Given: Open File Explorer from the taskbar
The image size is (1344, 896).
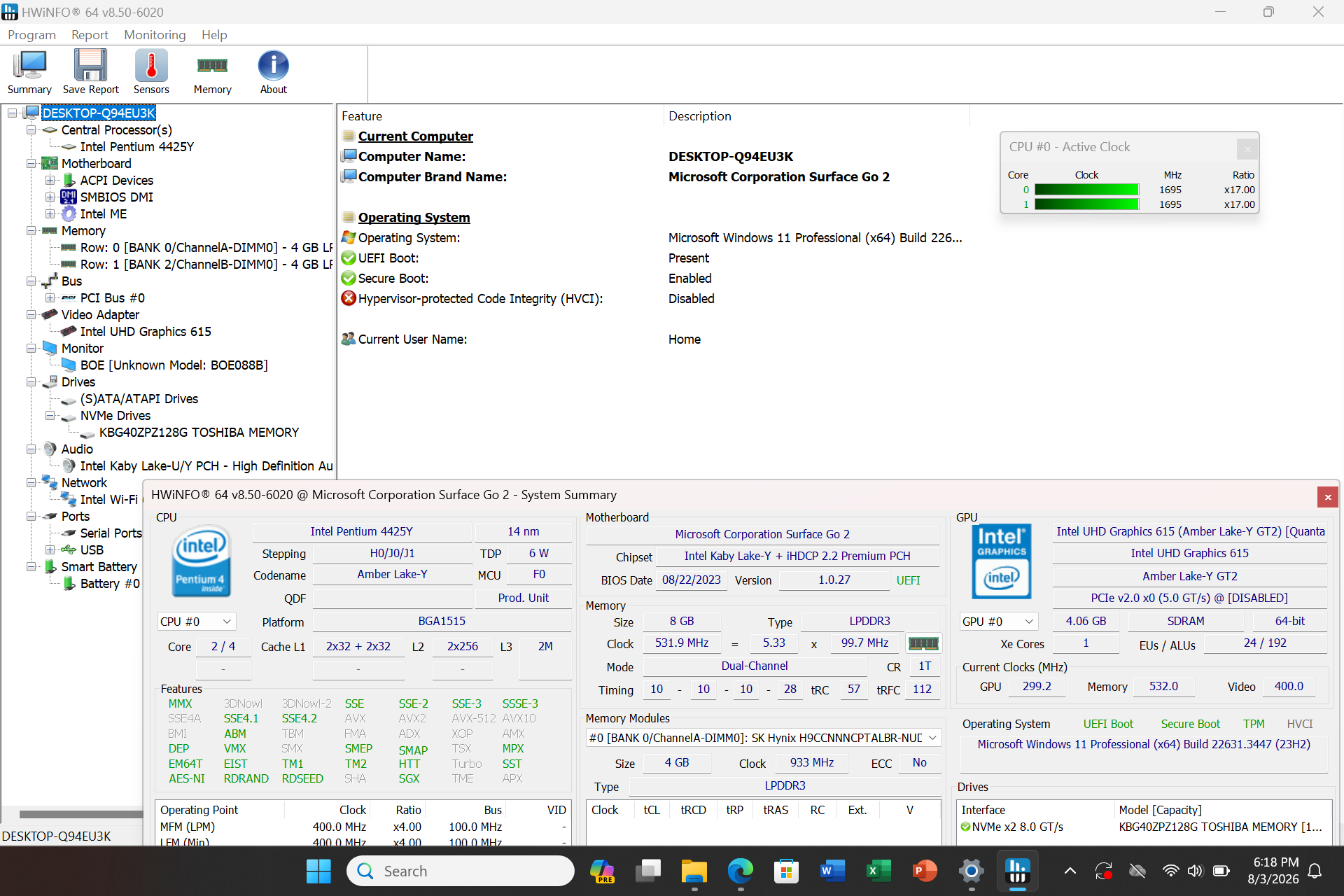Looking at the screenshot, I should coord(694,871).
